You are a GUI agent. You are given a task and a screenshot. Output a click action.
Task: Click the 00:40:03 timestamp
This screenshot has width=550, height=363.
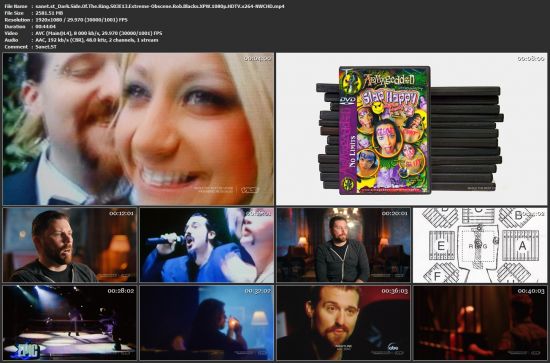point(531,291)
